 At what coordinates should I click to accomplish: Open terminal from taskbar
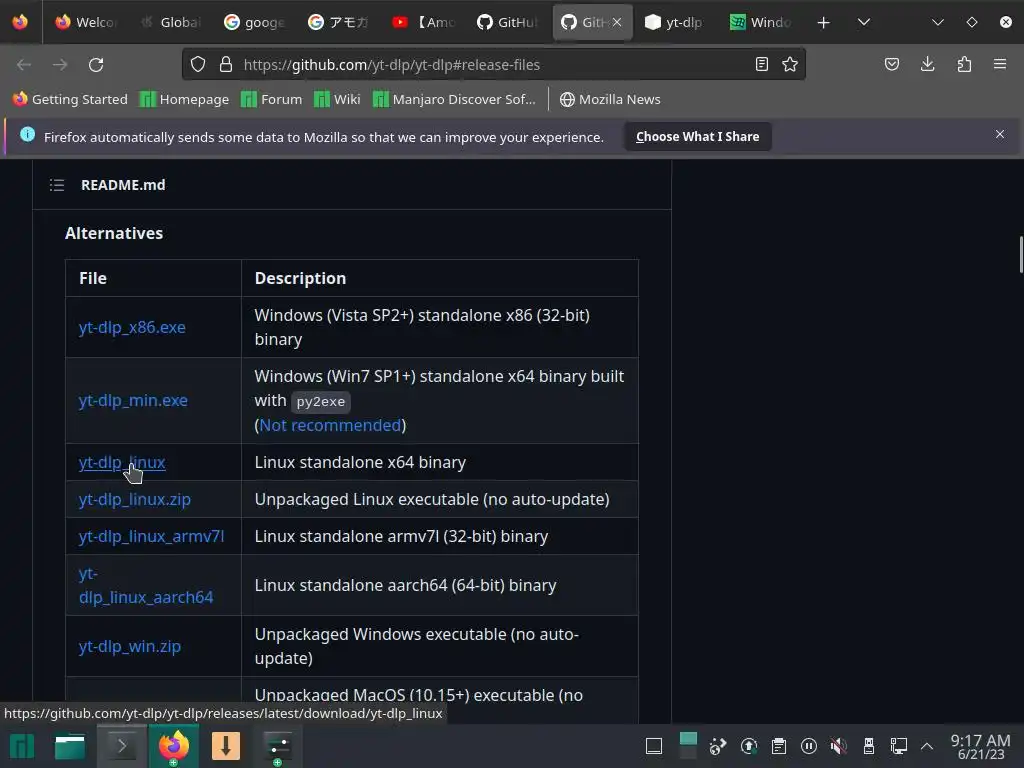(x=121, y=746)
